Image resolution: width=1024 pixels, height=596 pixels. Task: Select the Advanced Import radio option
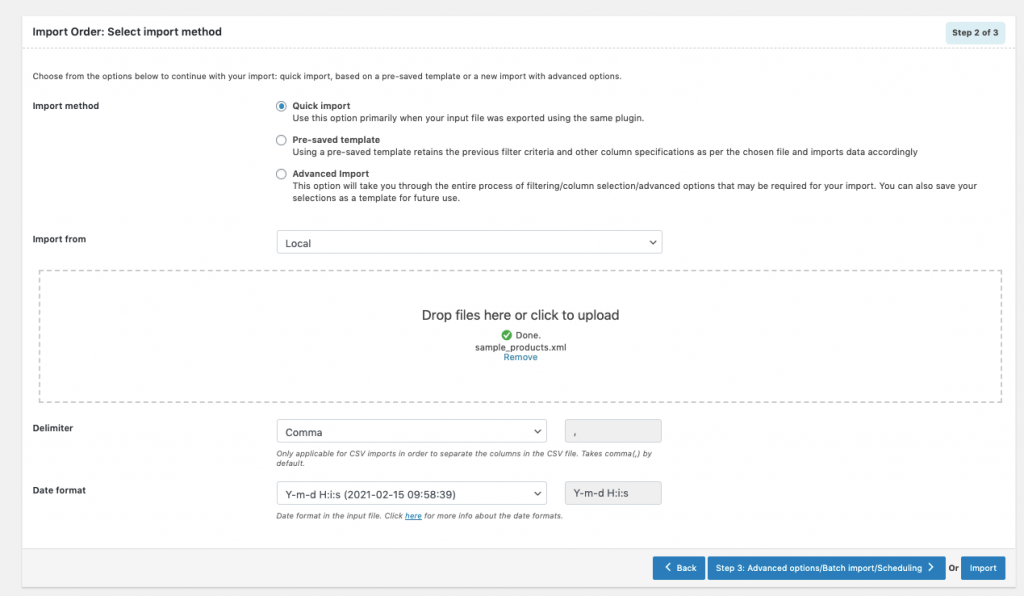click(x=282, y=174)
